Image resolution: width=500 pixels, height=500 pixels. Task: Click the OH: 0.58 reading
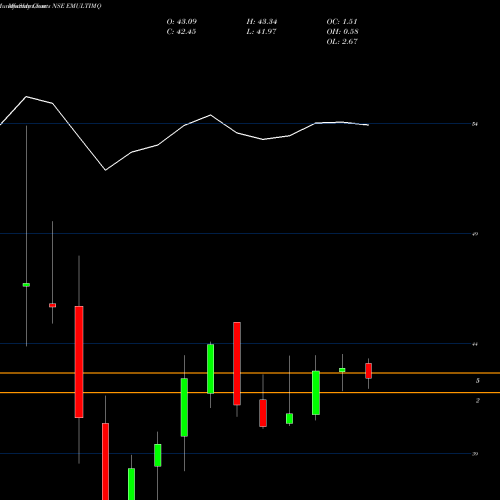(342, 32)
